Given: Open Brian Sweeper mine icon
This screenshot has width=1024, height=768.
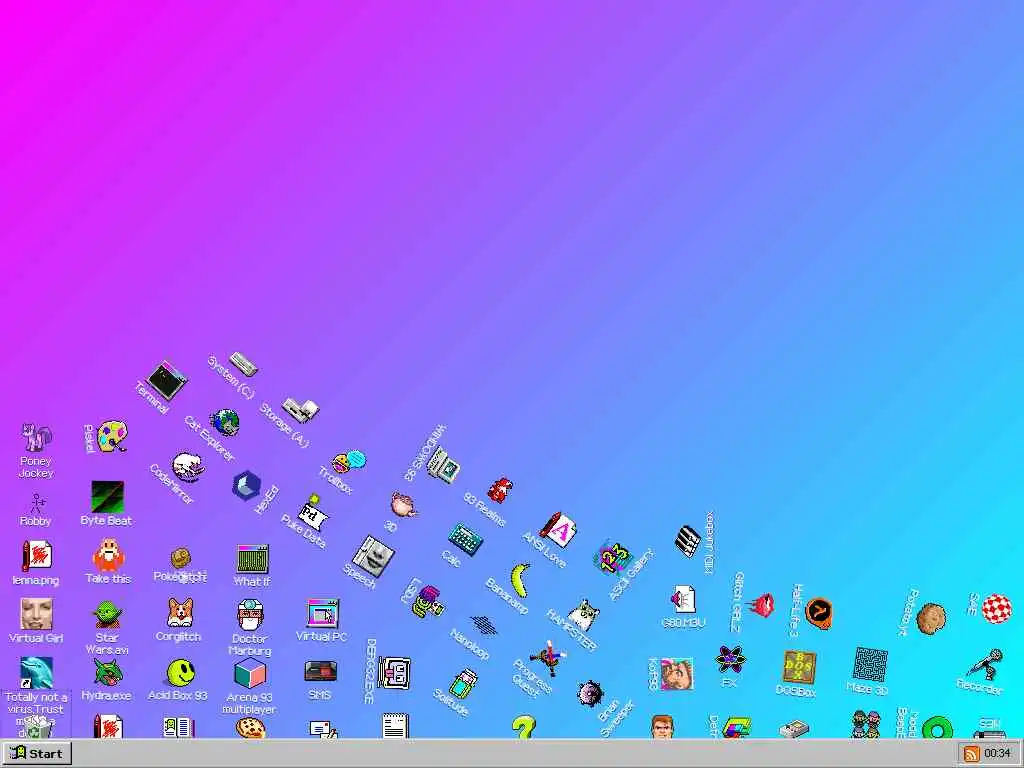Looking at the screenshot, I should click(x=590, y=693).
